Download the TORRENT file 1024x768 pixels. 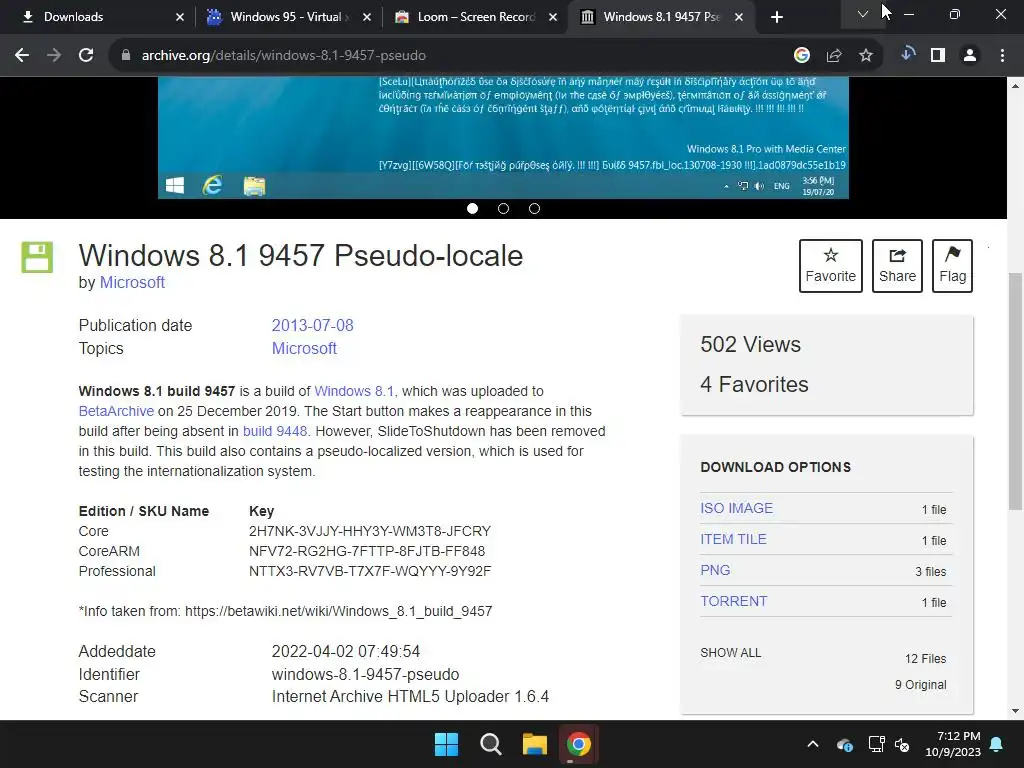(733, 601)
